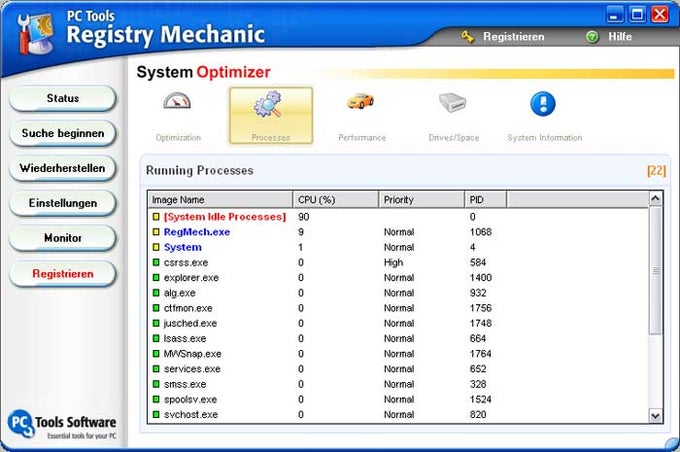The height and width of the screenshot is (452, 680).
Task: Click the key icon beside Registrieren
Action: (468, 37)
